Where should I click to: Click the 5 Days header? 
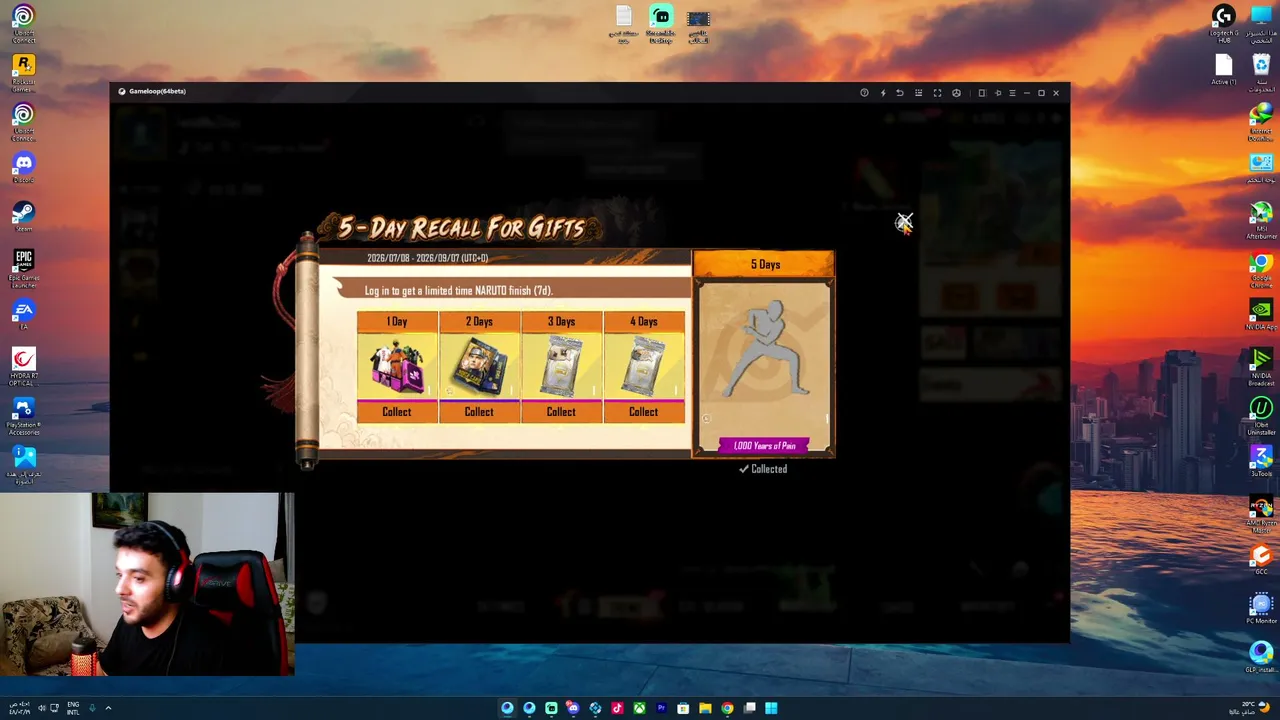coord(765,264)
